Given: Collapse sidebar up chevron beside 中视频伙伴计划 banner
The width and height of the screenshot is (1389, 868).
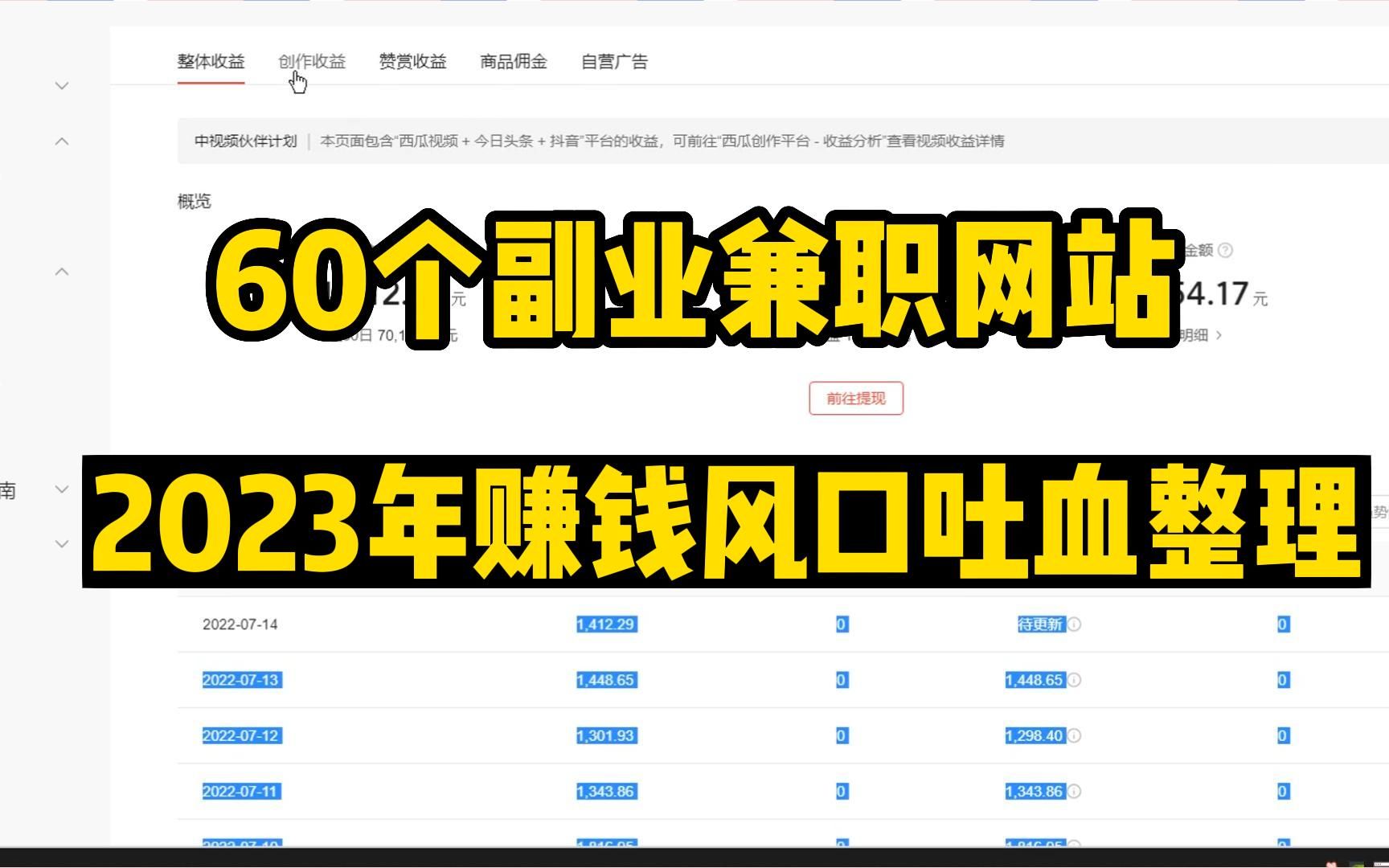Looking at the screenshot, I should coord(62,141).
